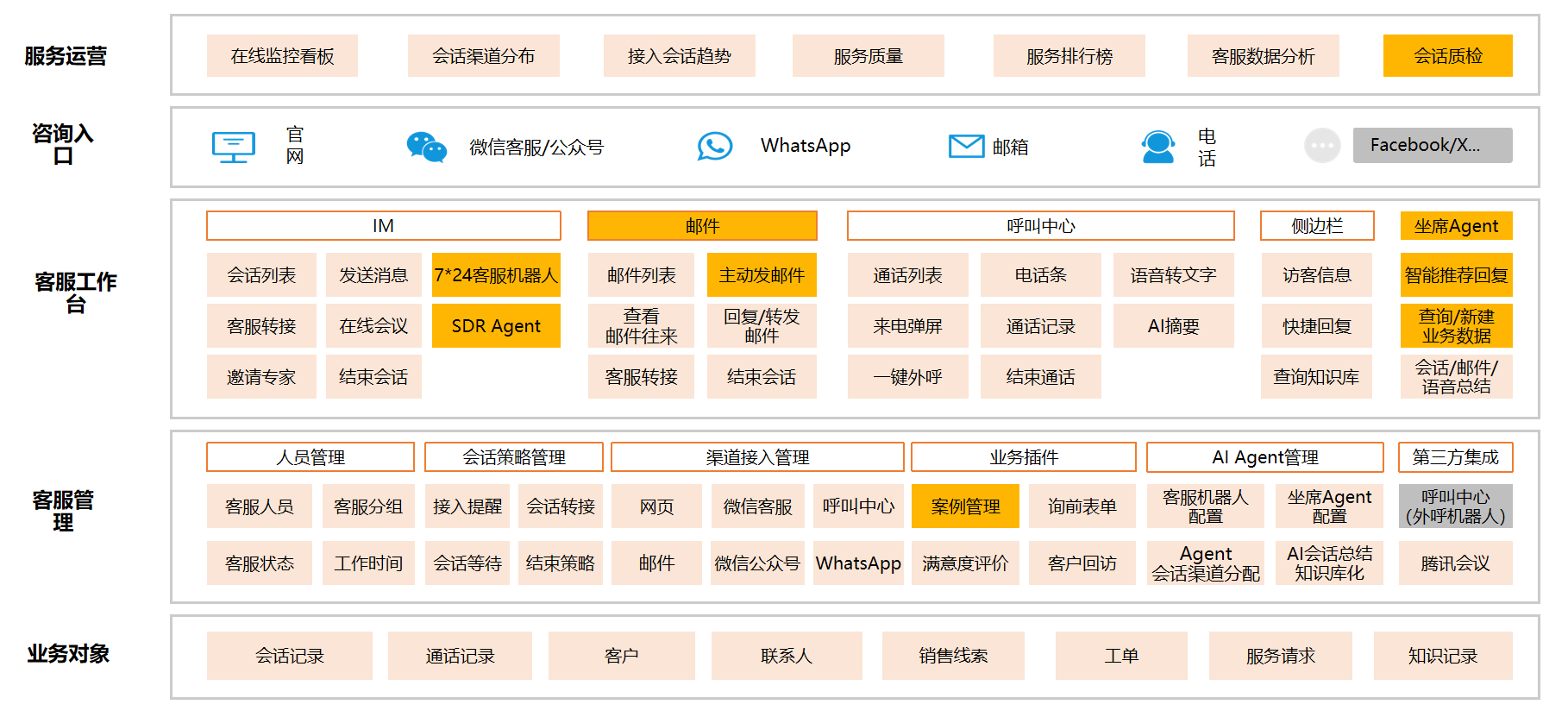Select the 人员管理 header

[x=310, y=457]
